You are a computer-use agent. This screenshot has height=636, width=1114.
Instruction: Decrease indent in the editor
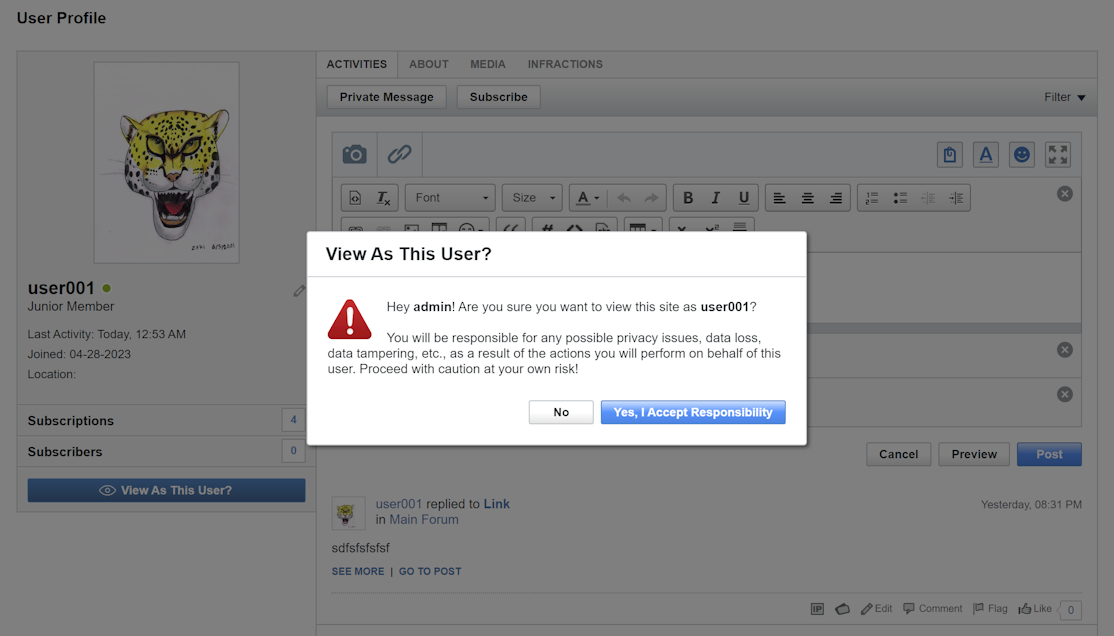tap(928, 198)
